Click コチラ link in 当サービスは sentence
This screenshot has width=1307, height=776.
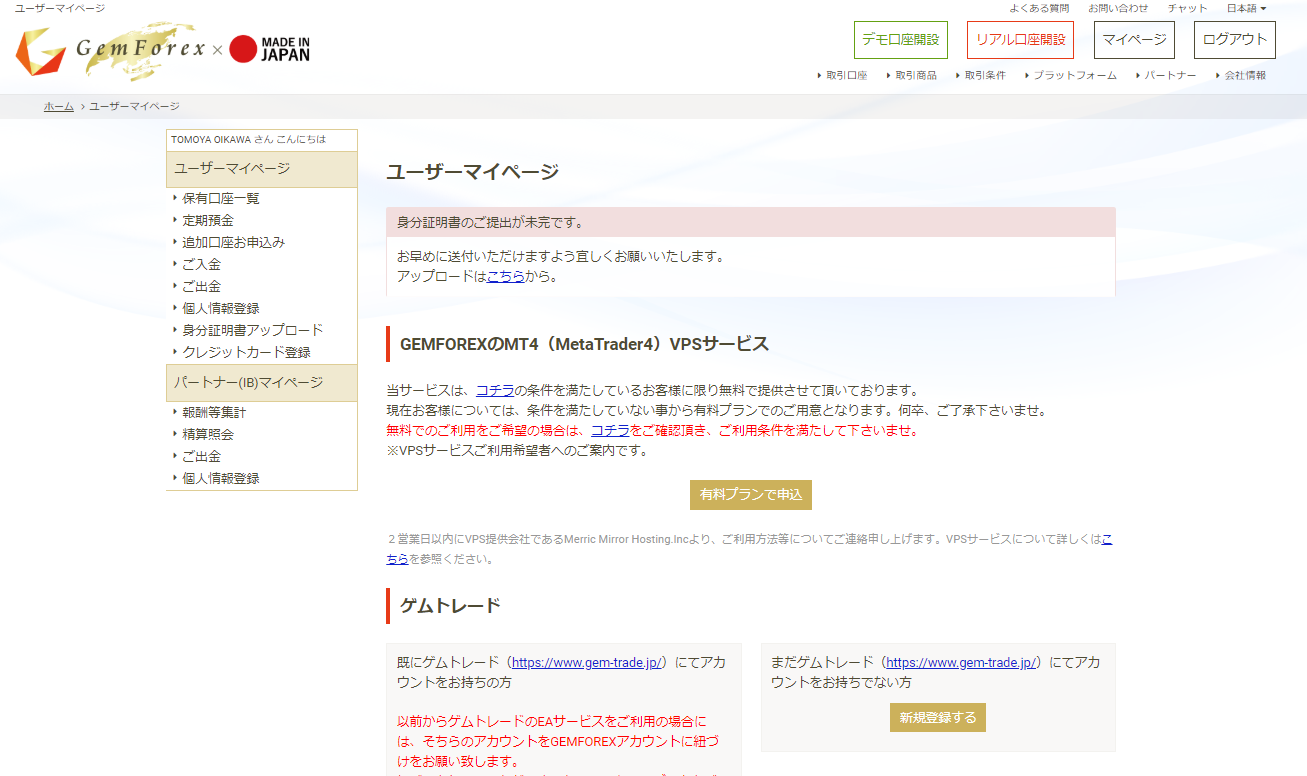point(495,390)
